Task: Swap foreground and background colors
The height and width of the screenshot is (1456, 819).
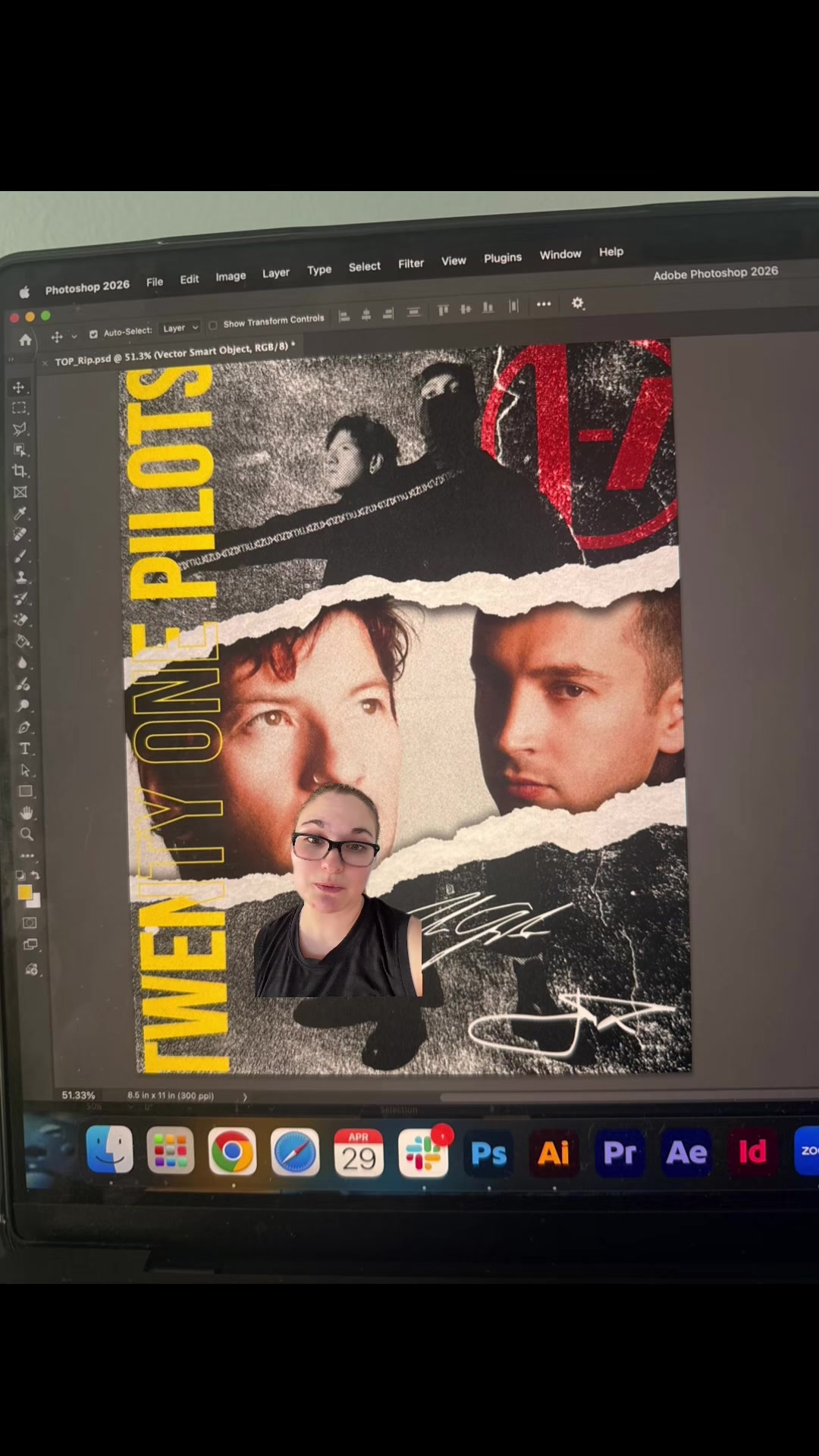Action: 35,875
